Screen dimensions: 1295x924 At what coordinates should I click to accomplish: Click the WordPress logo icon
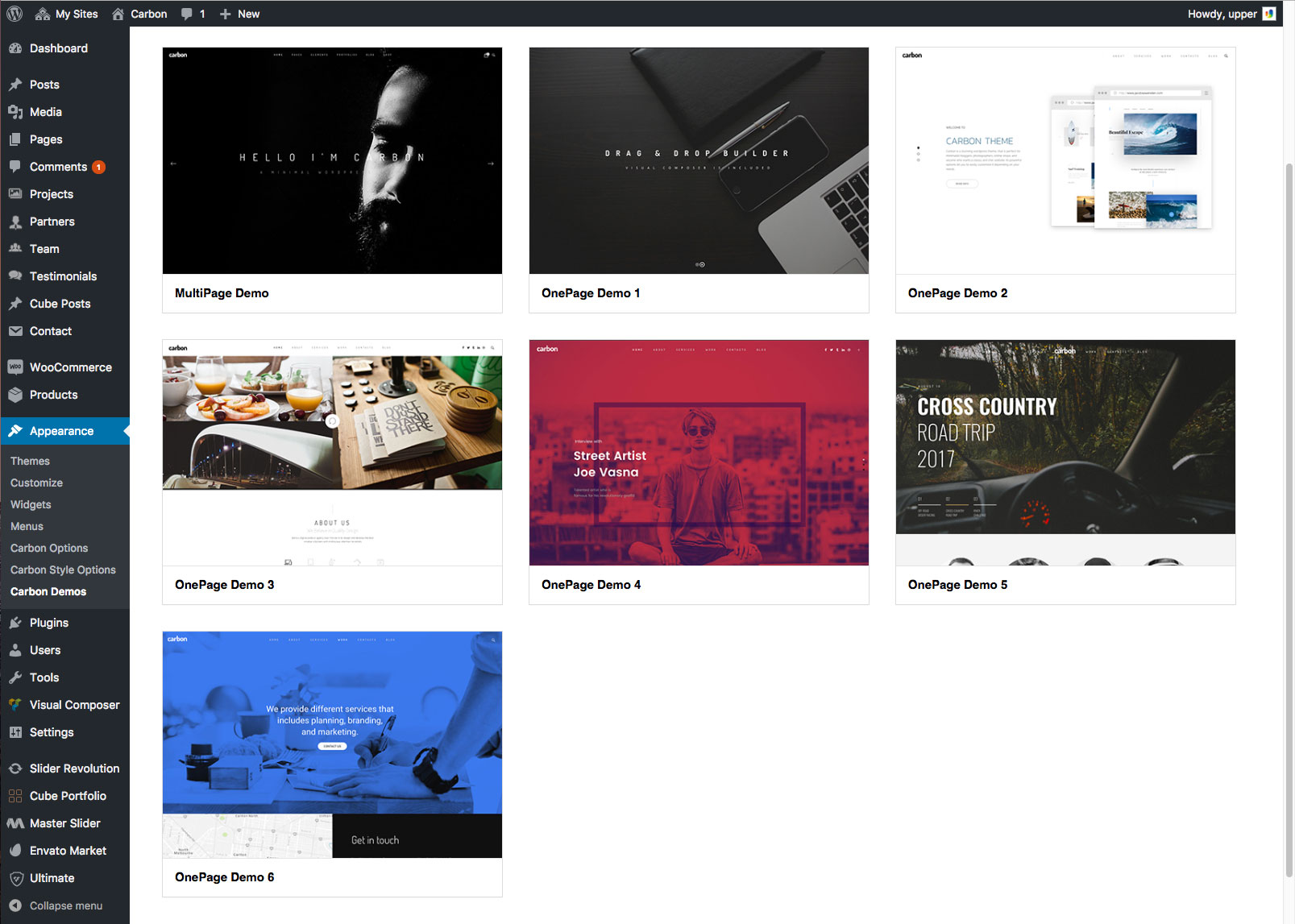tap(15, 14)
